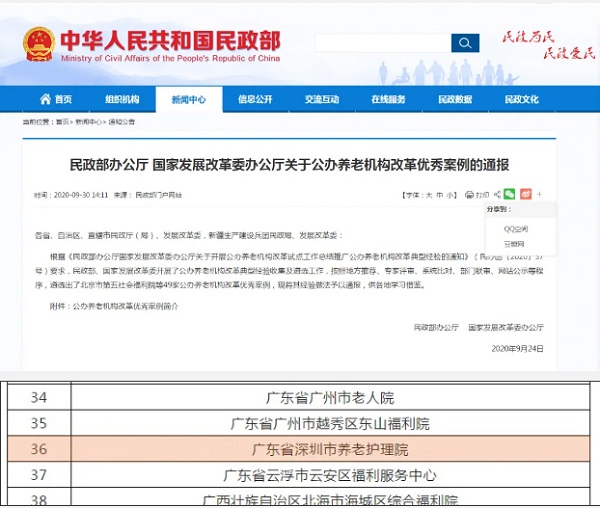This screenshot has height=508, width=600.
Task: Click row number 36 in table
Action: 39,449
